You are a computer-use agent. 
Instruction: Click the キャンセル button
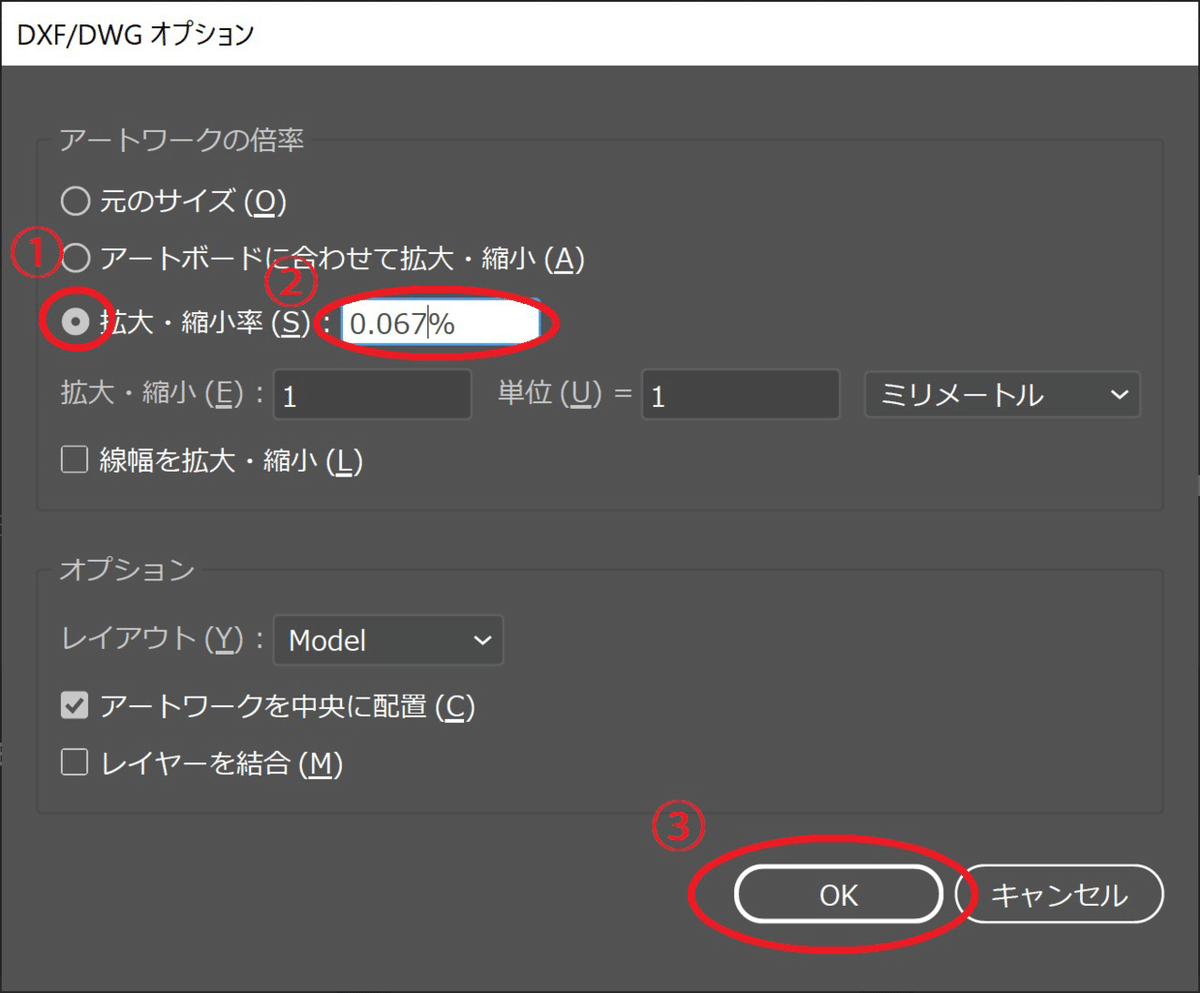click(x=1062, y=895)
